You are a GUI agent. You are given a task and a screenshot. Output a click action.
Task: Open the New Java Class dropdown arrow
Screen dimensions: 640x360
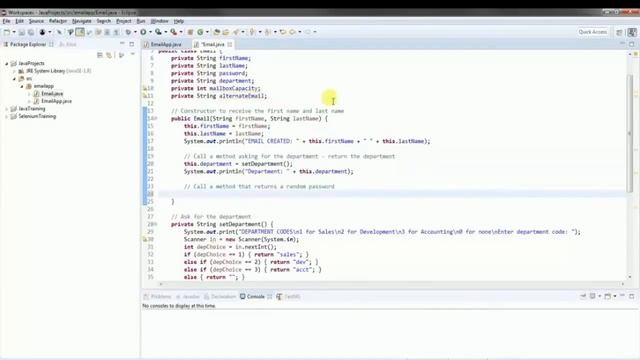207,32
